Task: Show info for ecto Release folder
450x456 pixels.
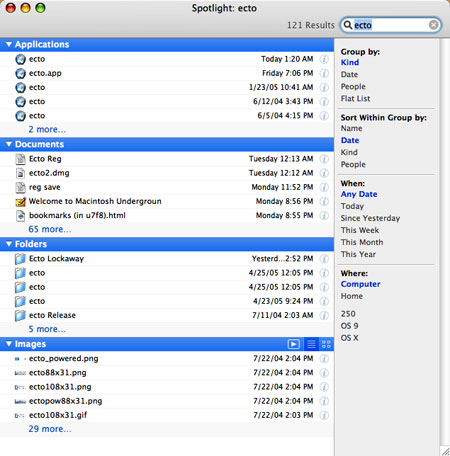Action: point(324,315)
